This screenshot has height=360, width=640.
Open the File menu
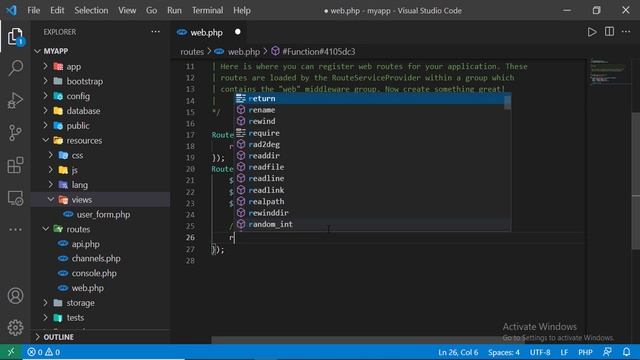33,10
